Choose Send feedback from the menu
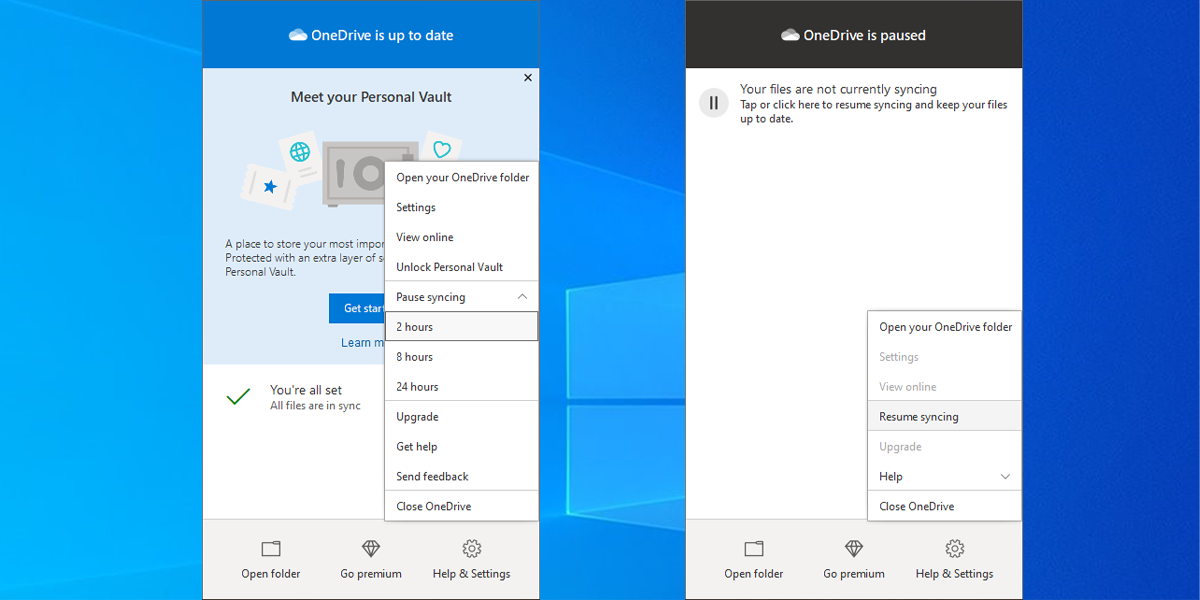The image size is (1200, 600). (x=462, y=477)
